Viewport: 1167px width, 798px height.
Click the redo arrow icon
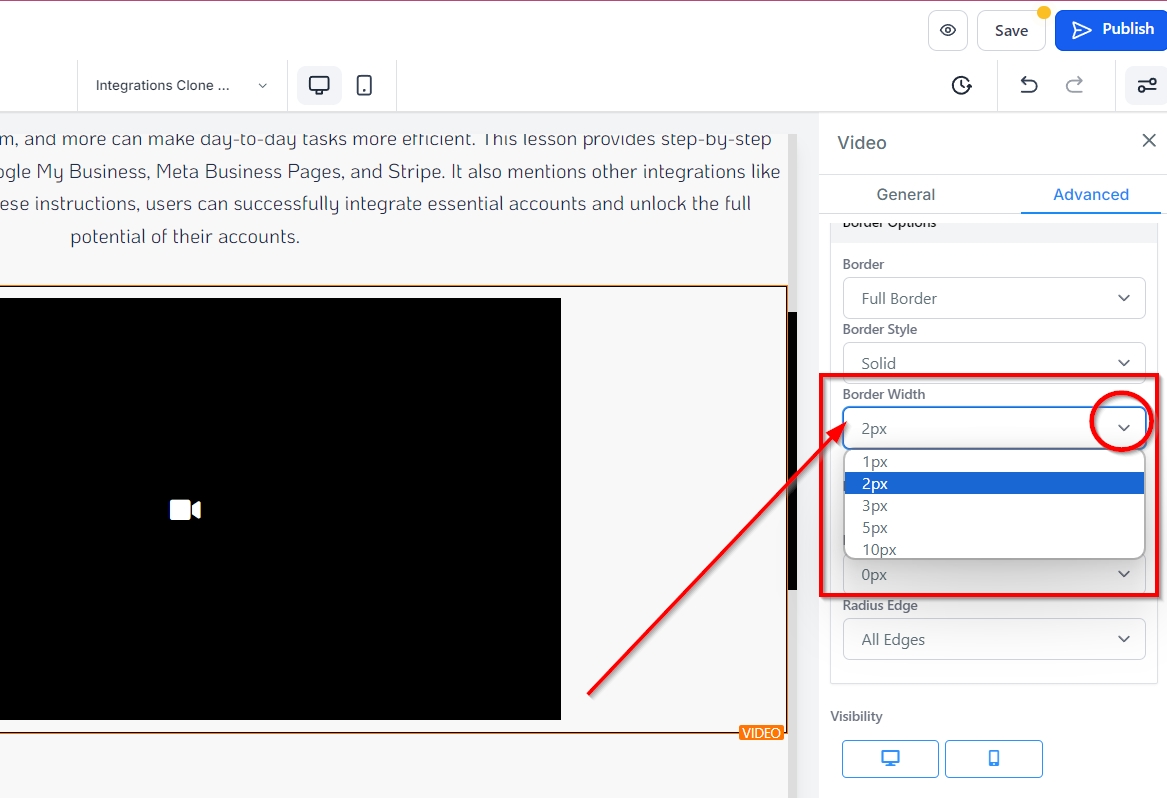coord(1075,85)
